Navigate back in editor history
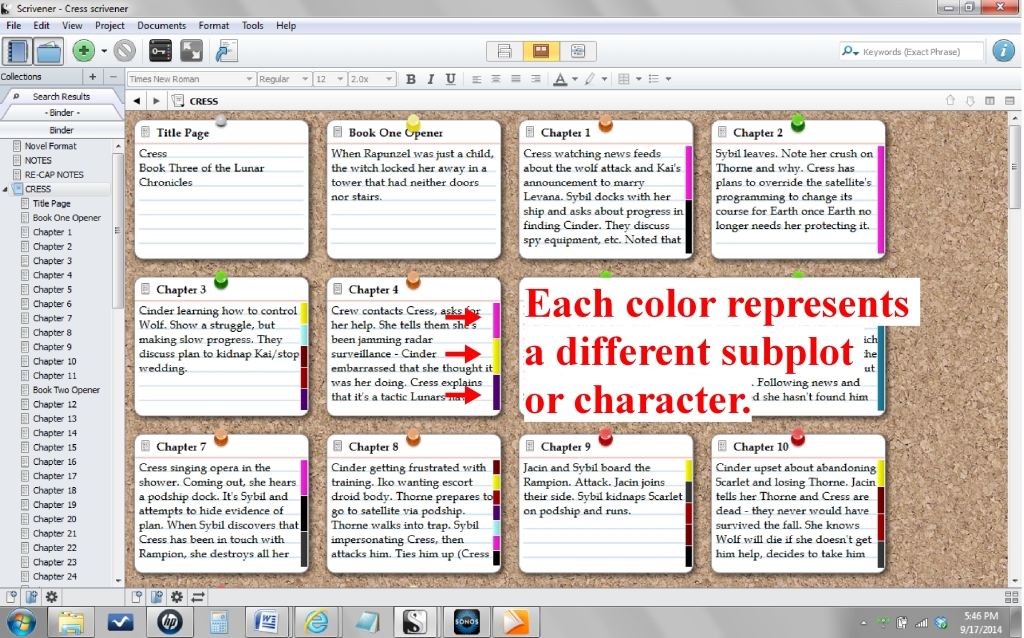Image resolution: width=1024 pixels, height=638 pixels. pyautogui.click(x=136, y=101)
